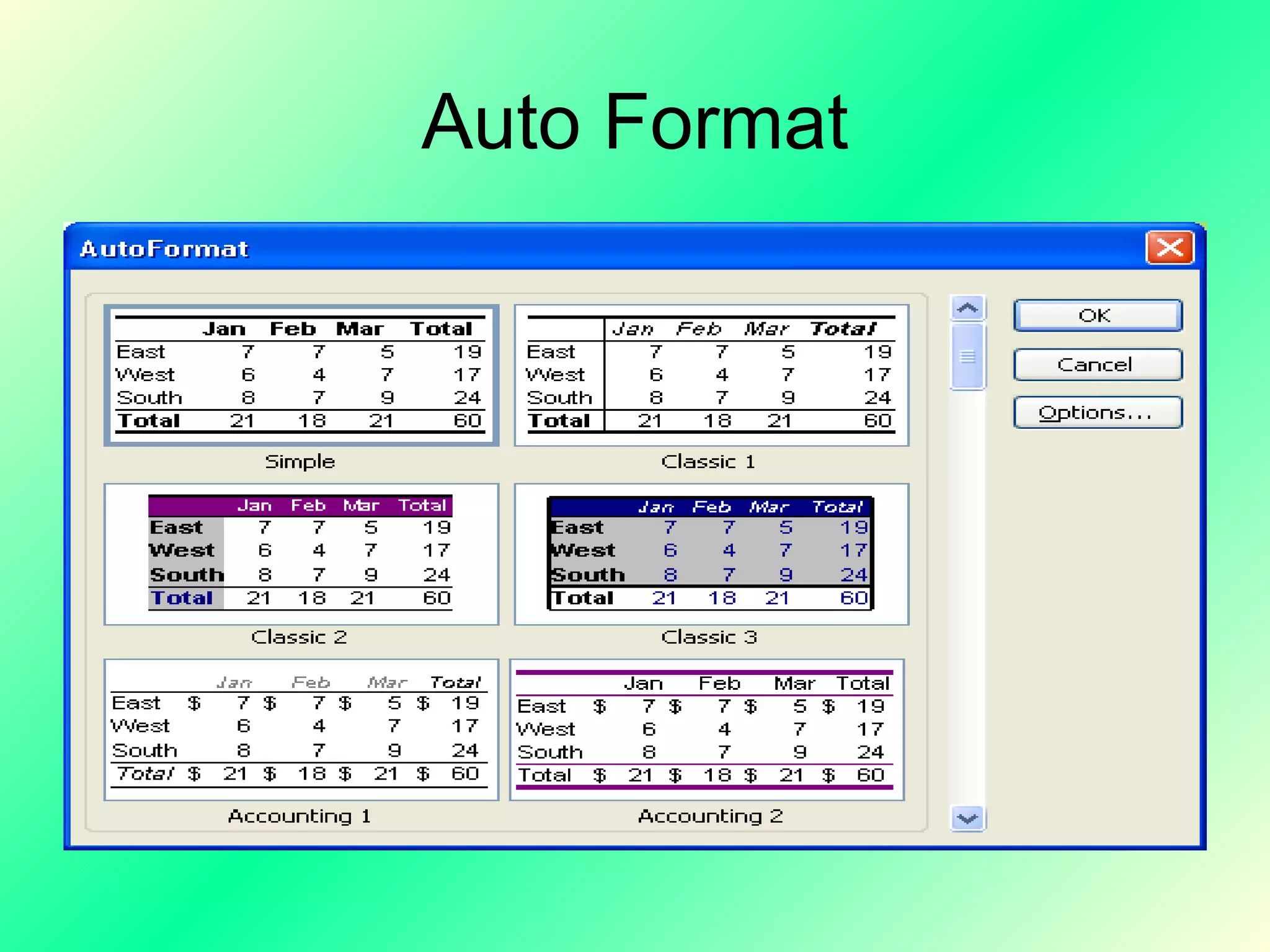Click the OK button

pos(1098,315)
